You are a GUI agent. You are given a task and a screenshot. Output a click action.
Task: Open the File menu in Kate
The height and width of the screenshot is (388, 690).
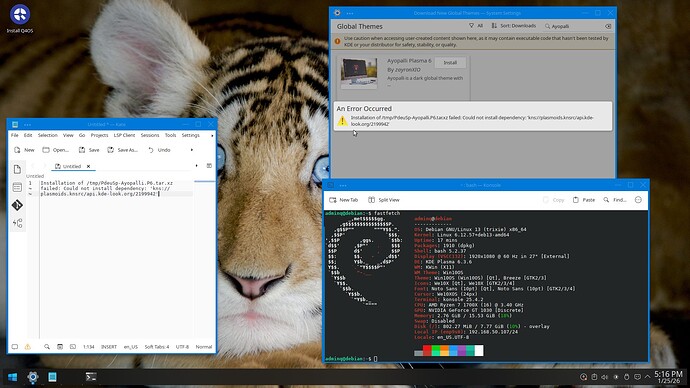click(15, 135)
